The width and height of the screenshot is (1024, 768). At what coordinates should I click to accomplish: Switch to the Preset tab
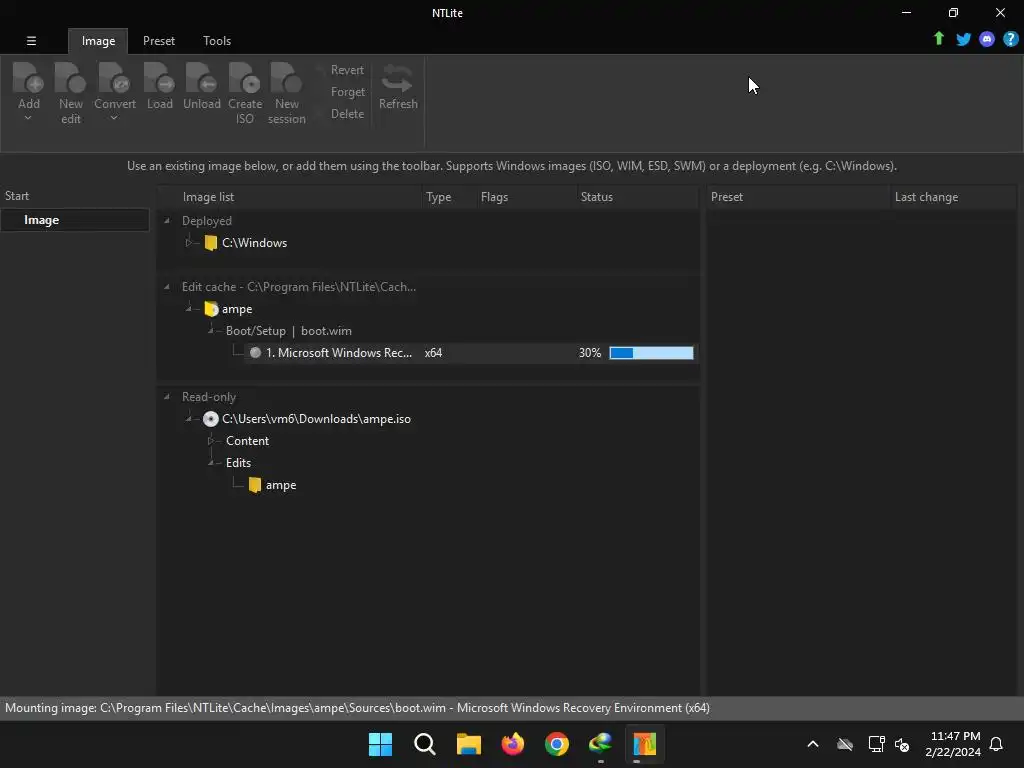(x=159, y=41)
